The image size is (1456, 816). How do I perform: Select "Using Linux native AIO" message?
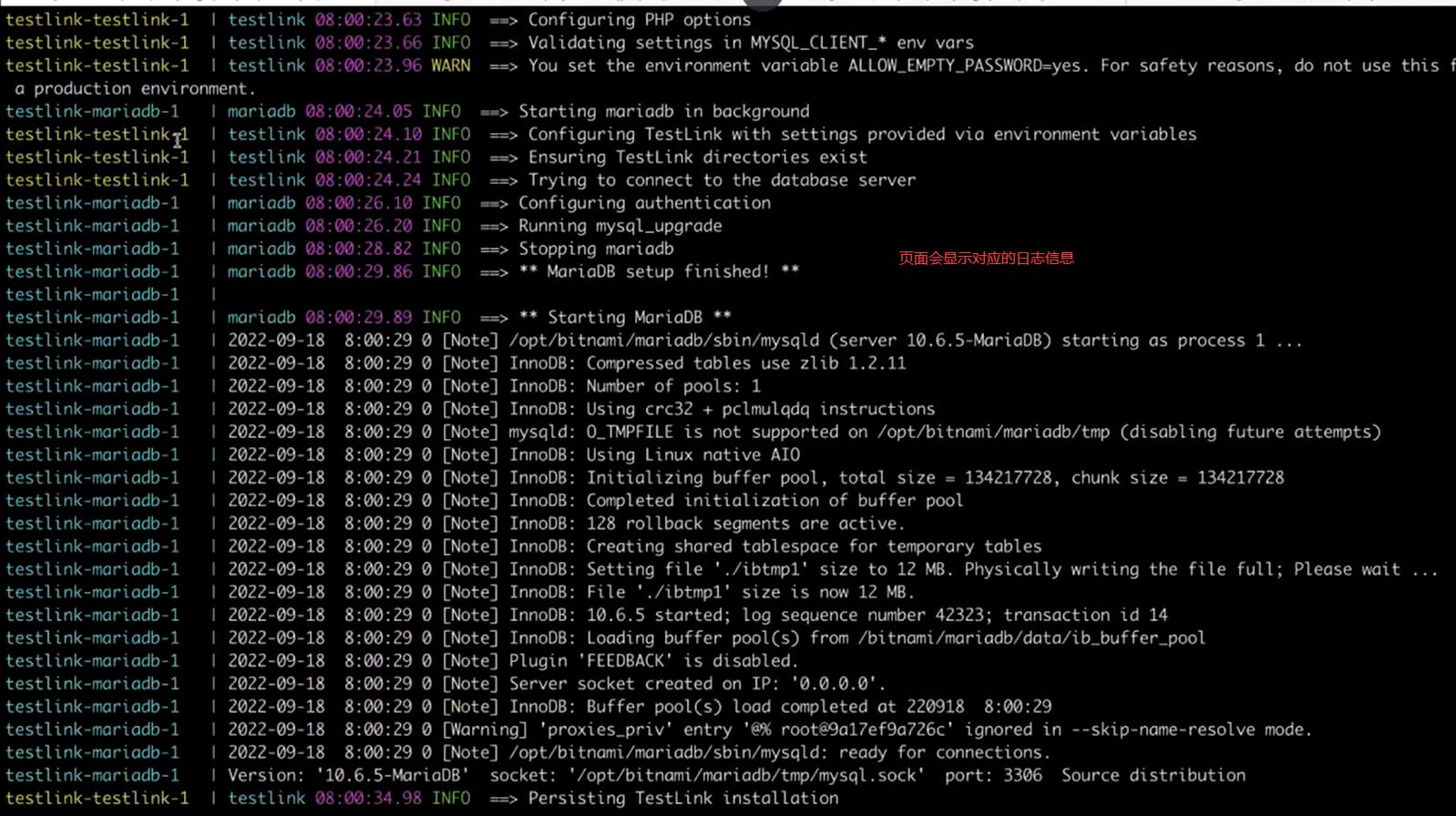[x=693, y=454]
